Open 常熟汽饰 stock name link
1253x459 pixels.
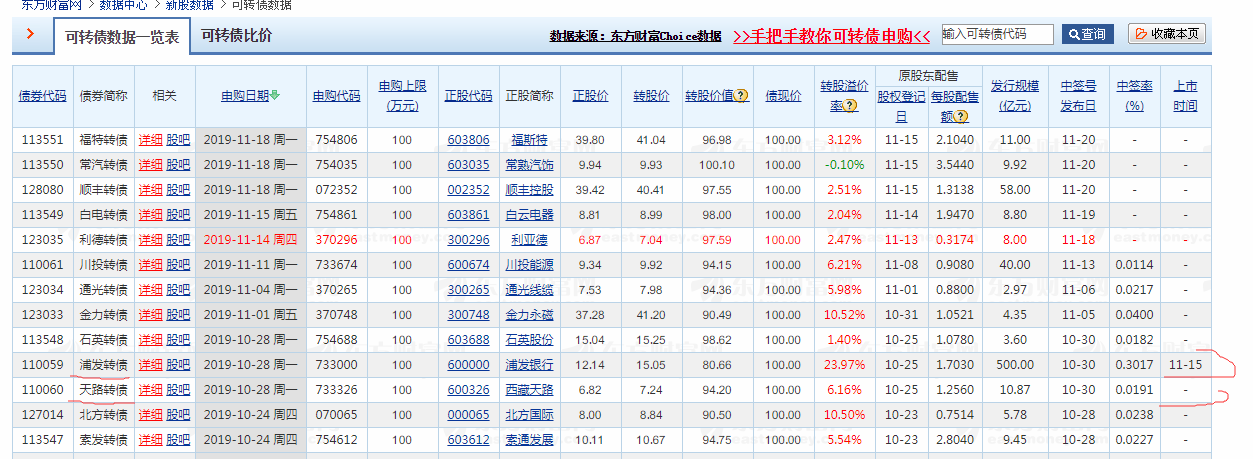point(529,165)
